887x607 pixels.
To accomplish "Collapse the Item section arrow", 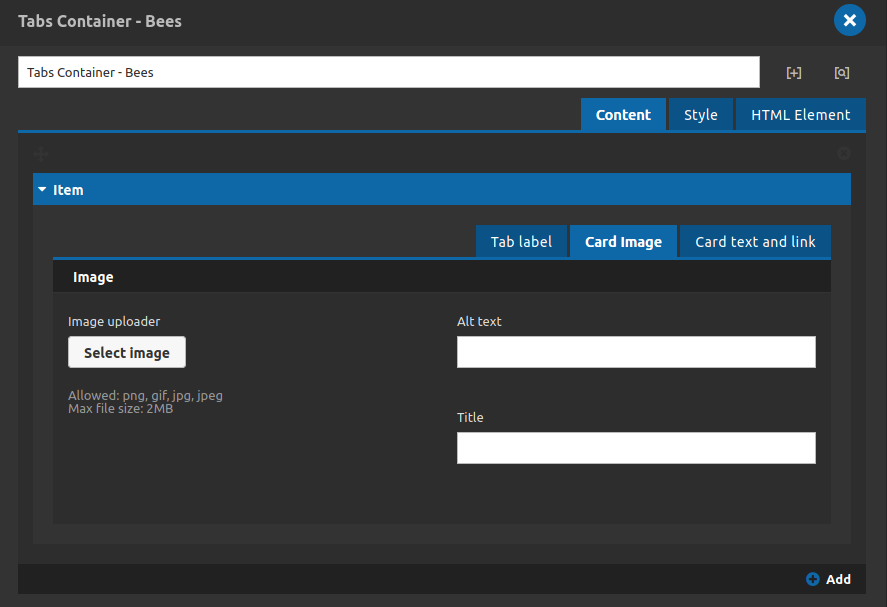I will point(42,190).
